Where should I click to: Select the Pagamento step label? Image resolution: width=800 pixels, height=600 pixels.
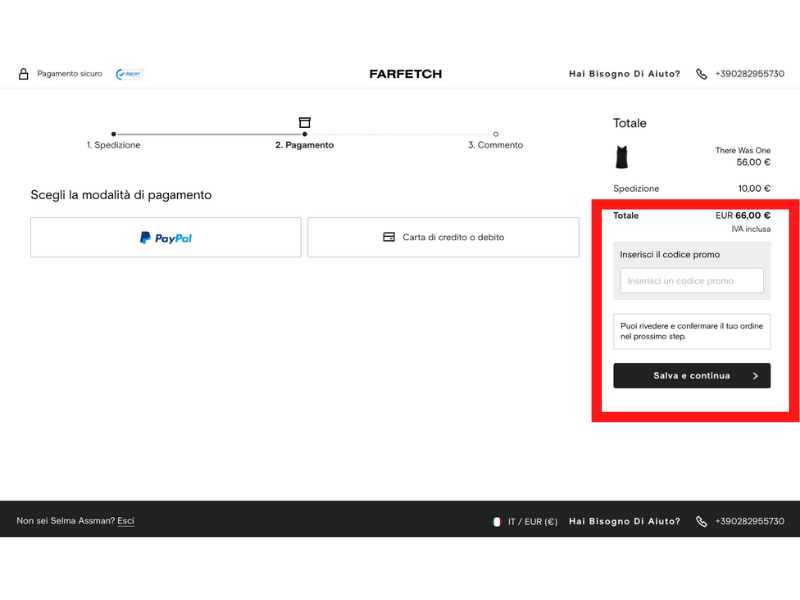[x=305, y=144]
